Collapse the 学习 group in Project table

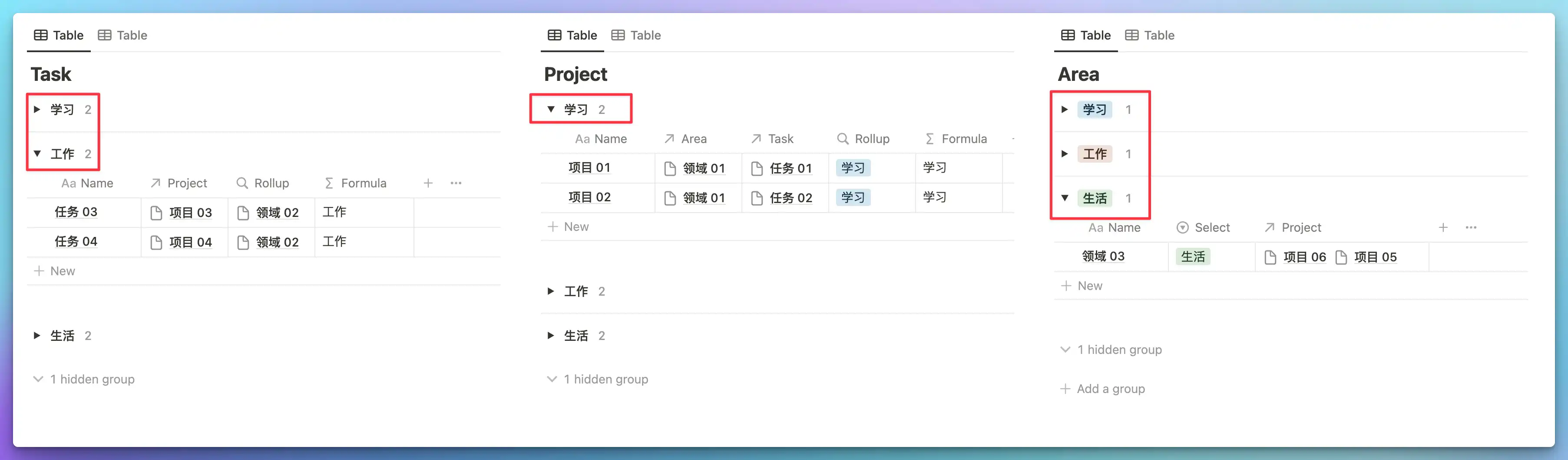click(x=550, y=110)
